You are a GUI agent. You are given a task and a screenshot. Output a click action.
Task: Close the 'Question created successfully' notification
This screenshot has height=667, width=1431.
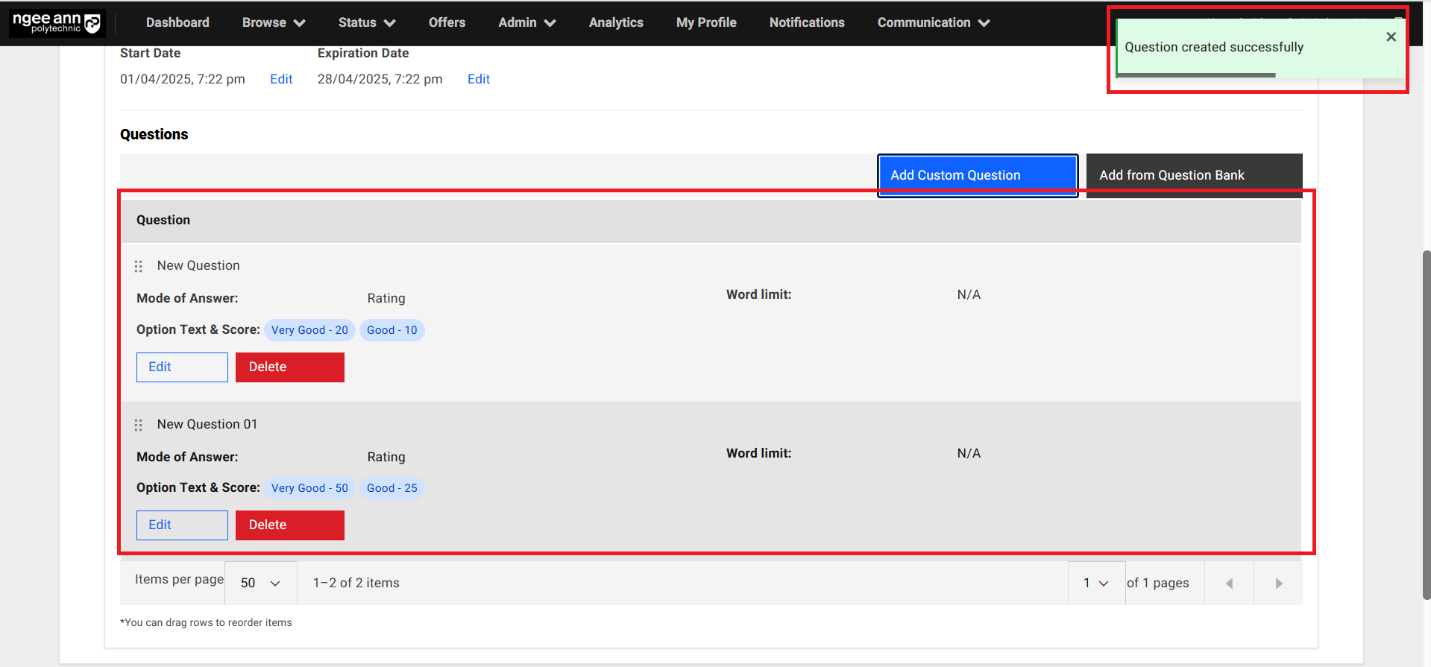(x=1390, y=37)
